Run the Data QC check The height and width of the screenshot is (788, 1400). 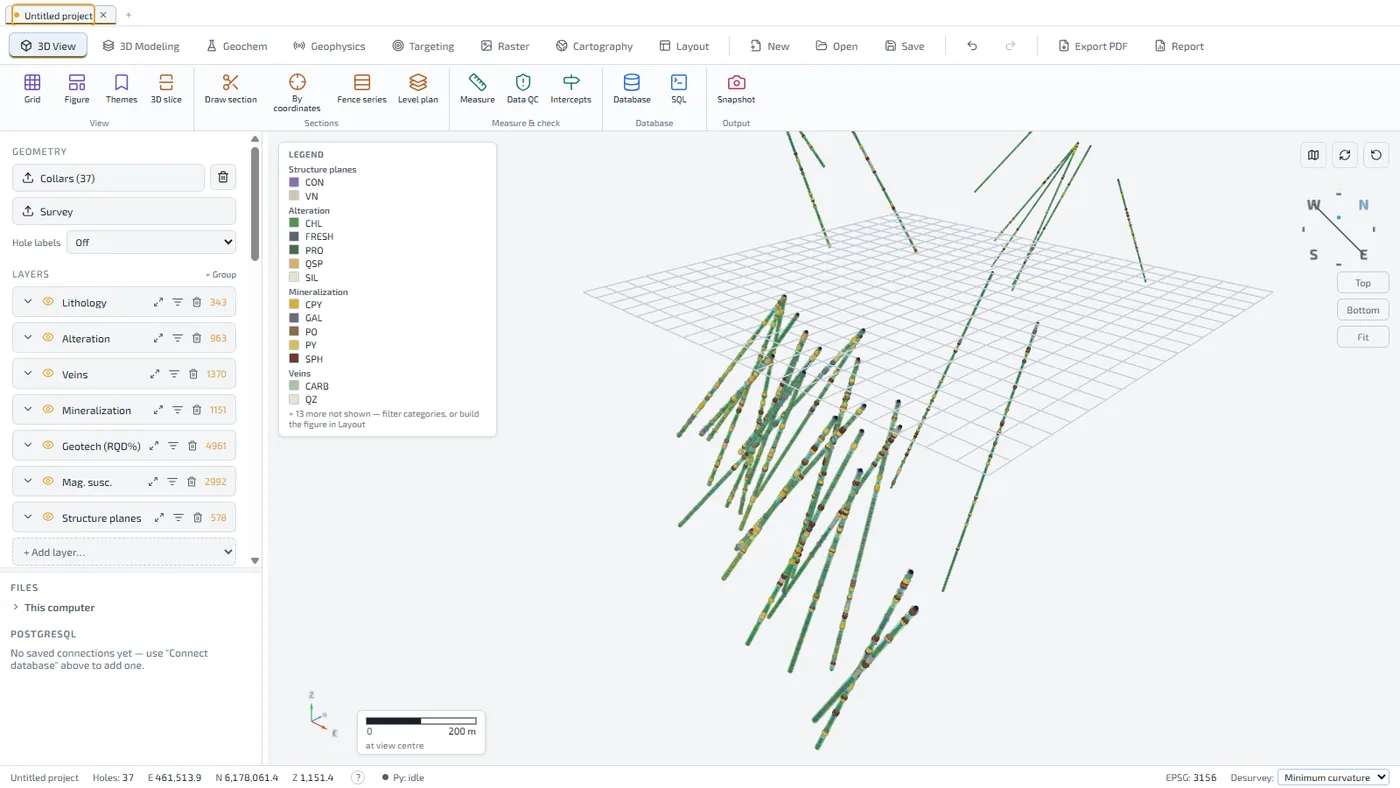pyautogui.click(x=522, y=88)
